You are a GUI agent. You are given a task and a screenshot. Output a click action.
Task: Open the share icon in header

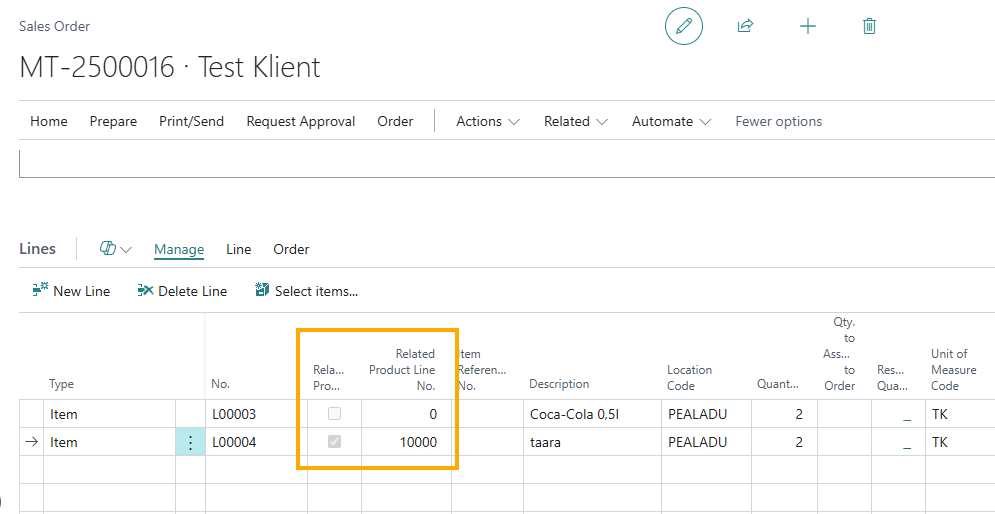[745, 26]
